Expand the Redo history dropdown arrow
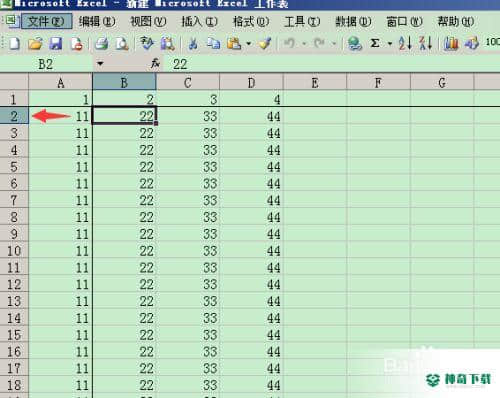 pyautogui.click(x=334, y=44)
